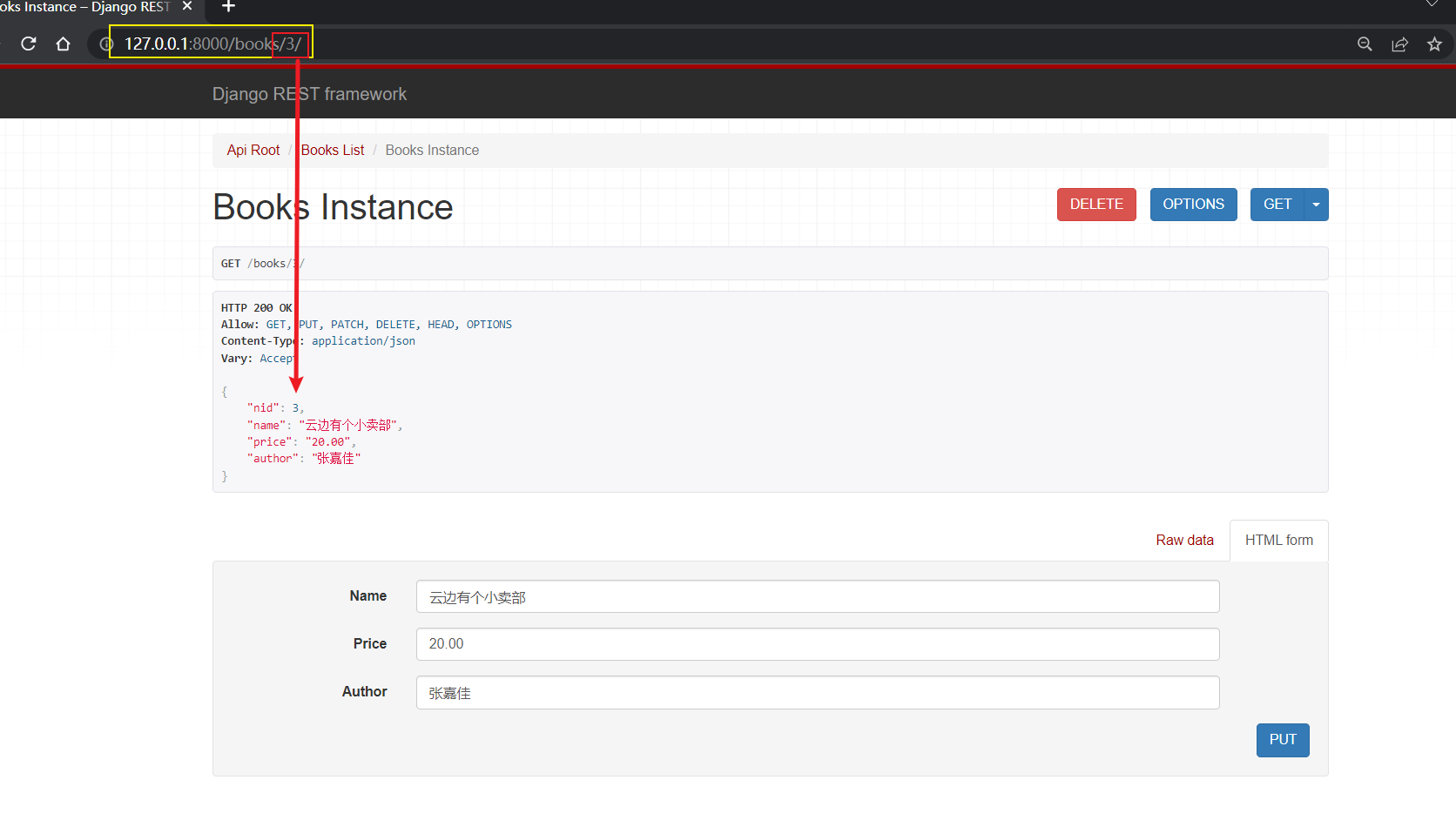This screenshot has width=1456, height=827.
Task: Click the Allow header methods line
Action: 367,325
